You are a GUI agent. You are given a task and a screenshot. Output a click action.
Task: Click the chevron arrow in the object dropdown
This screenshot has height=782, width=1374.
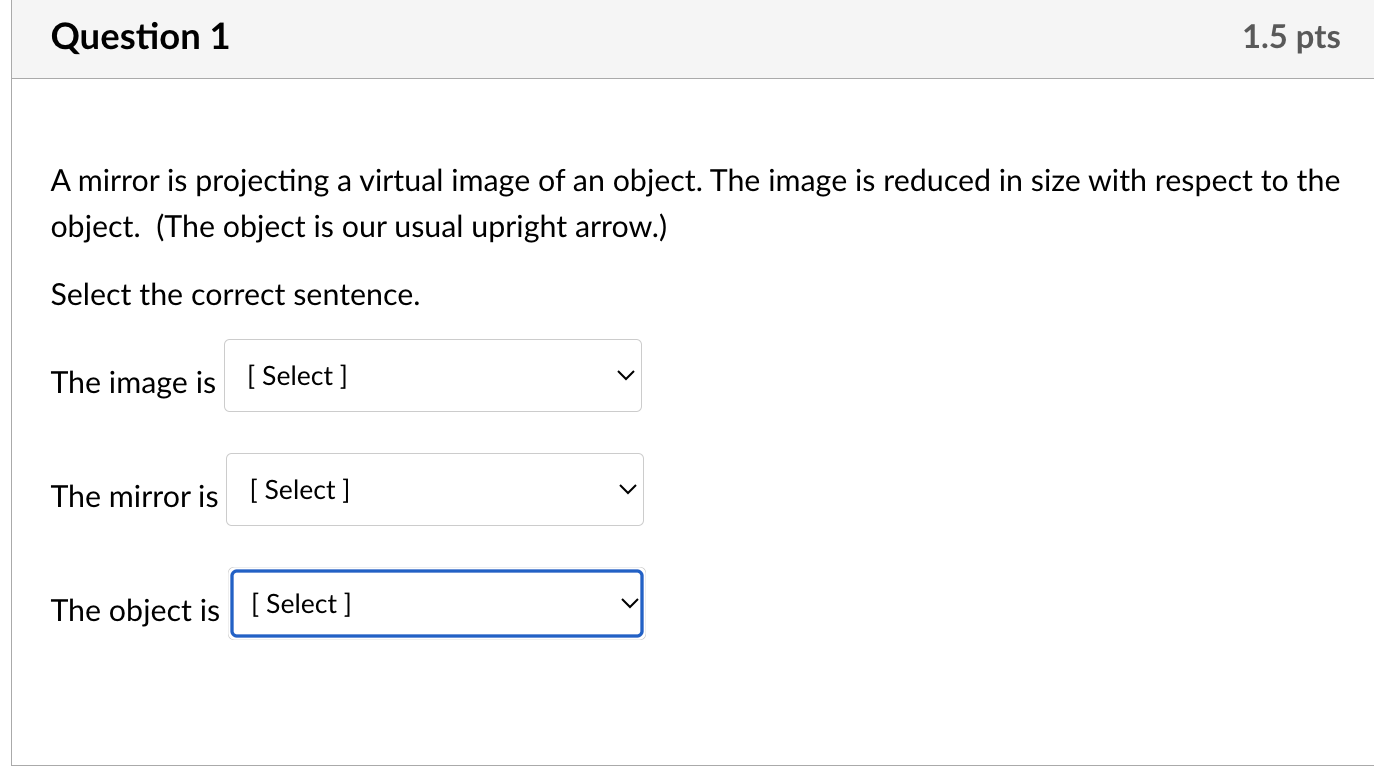(629, 604)
